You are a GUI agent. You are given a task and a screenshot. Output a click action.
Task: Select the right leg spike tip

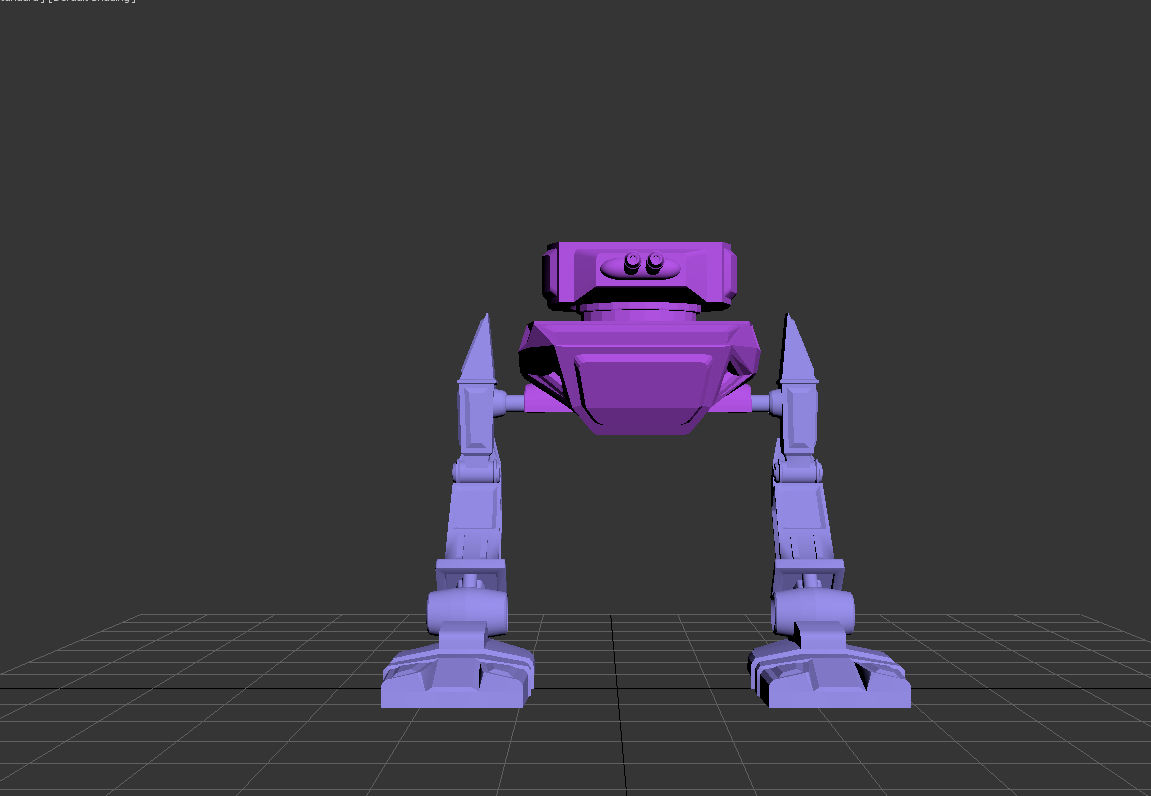(x=797, y=348)
